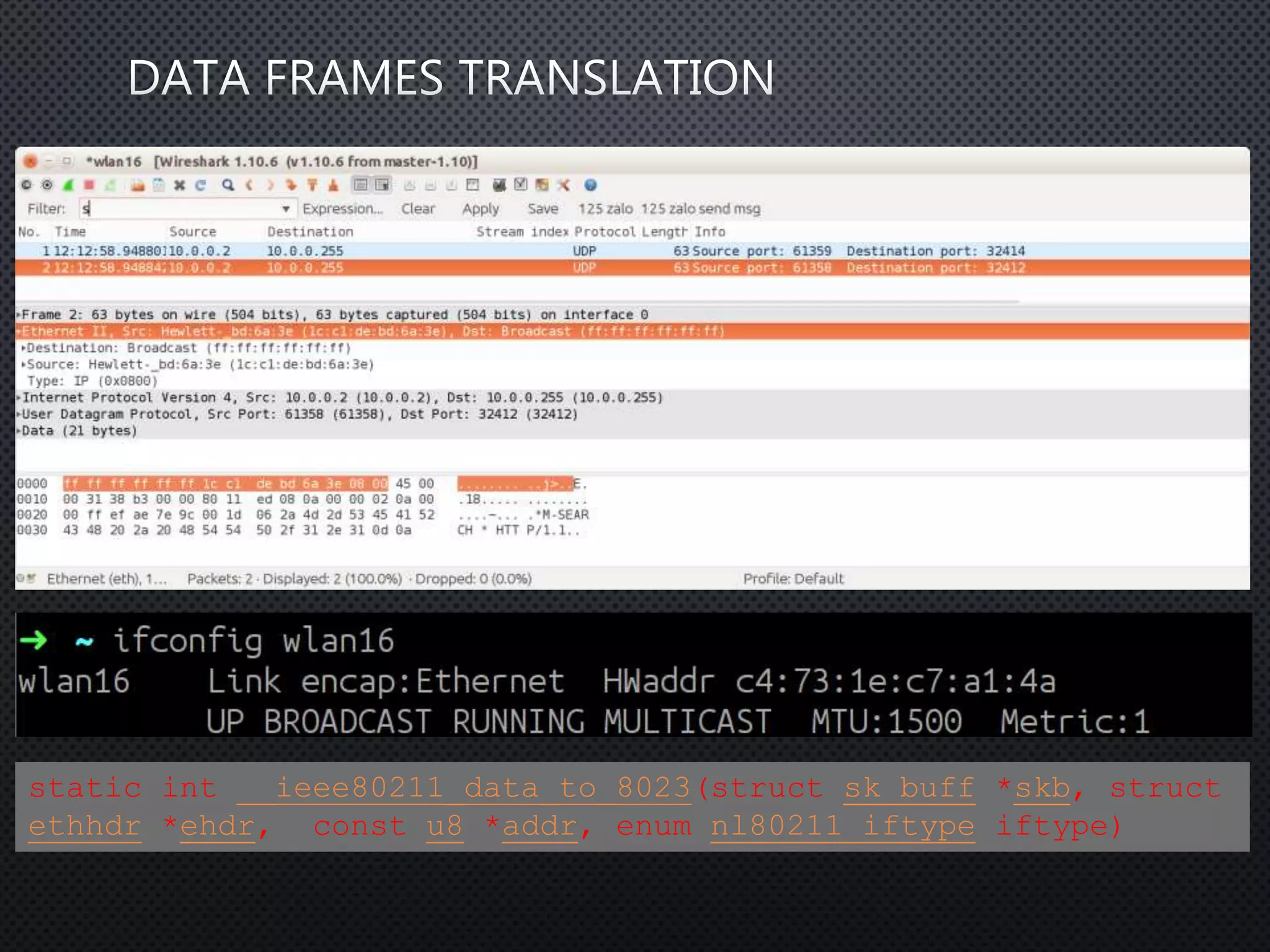Save the current filter
1270x952 pixels.
(x=543, y=209)
